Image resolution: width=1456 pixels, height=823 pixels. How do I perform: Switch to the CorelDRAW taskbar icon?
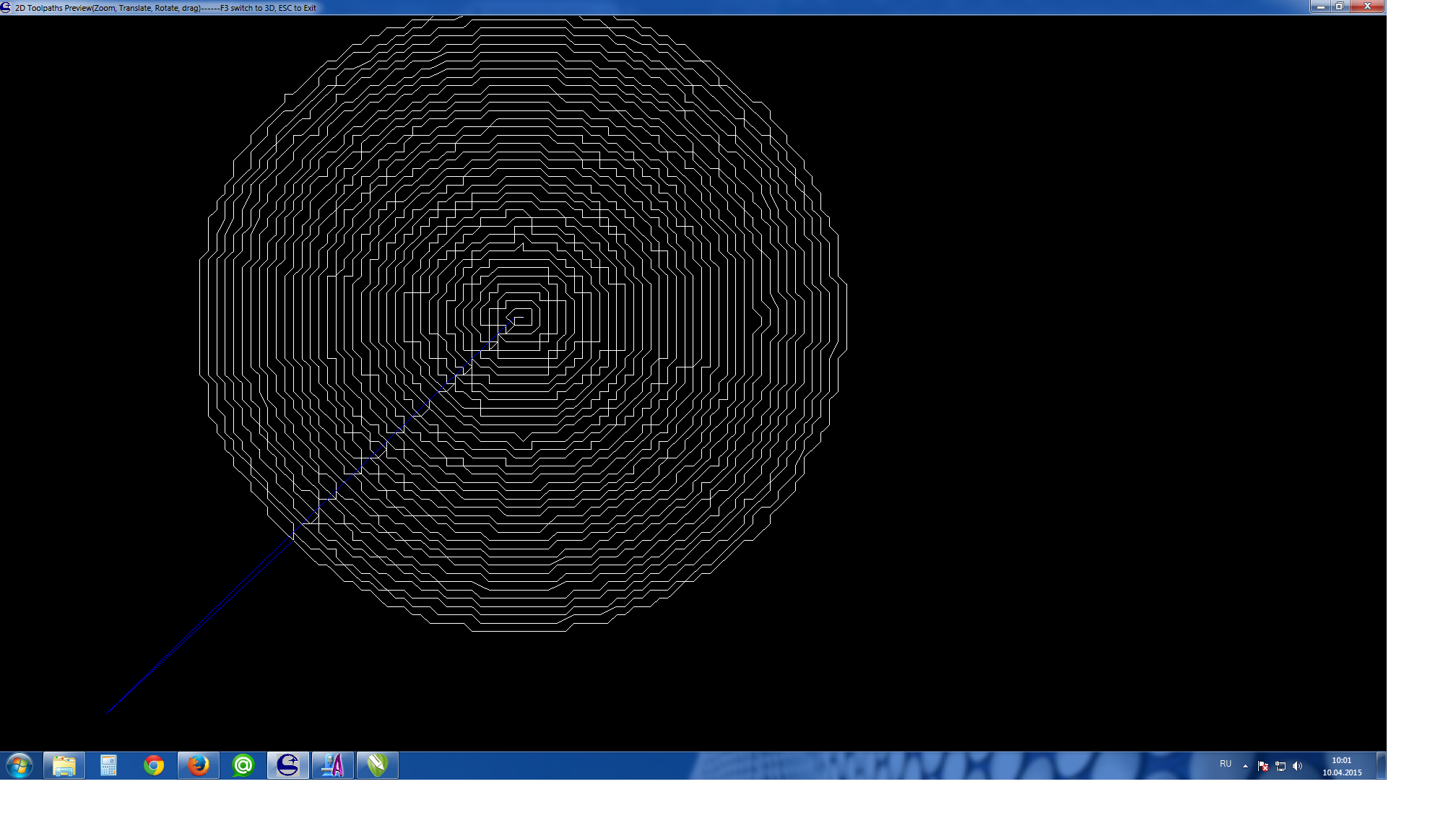click(x=378, y=765)
